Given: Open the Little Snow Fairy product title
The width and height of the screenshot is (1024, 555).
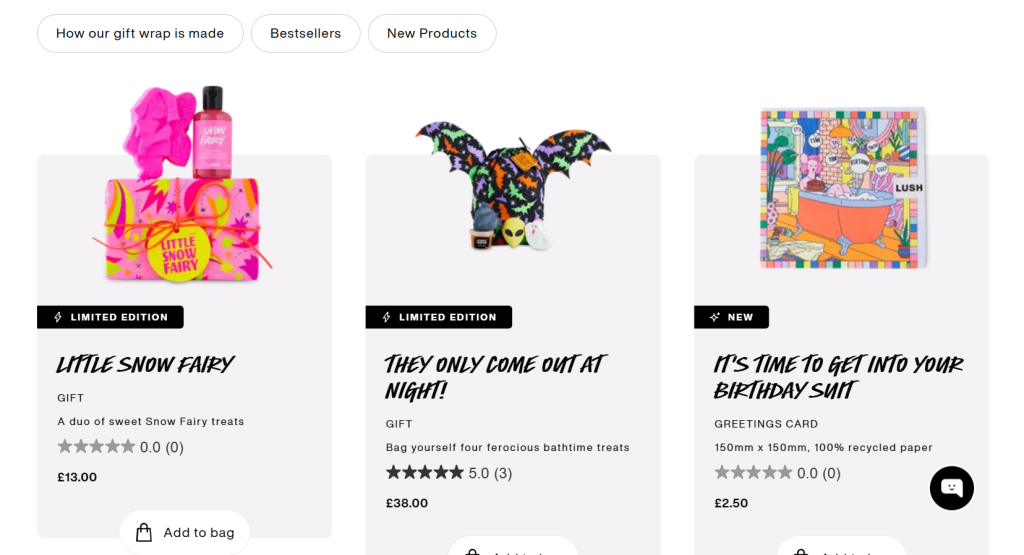Looking at the screenshot, I should click(x=145, y=364).
